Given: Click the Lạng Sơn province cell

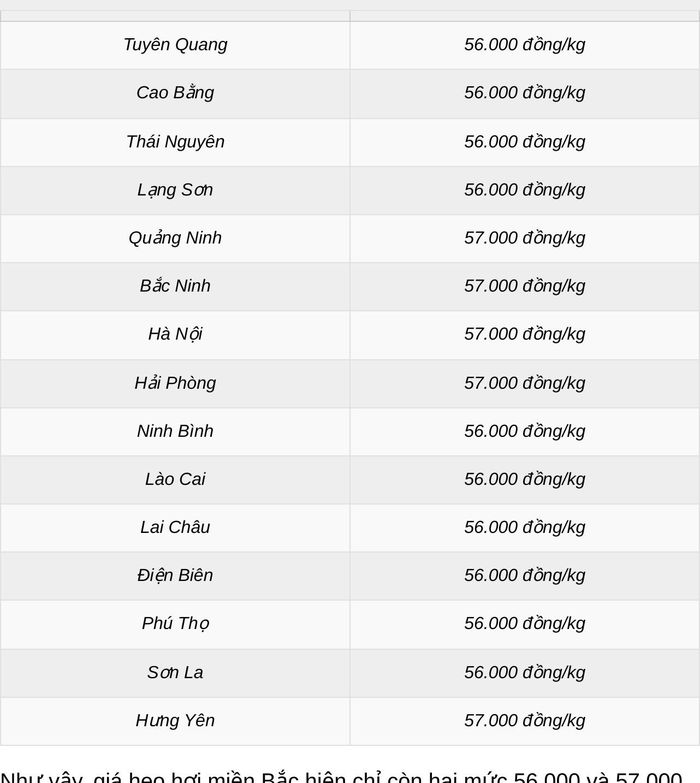Looking at the screenshot, I should [x=175, y=190].
